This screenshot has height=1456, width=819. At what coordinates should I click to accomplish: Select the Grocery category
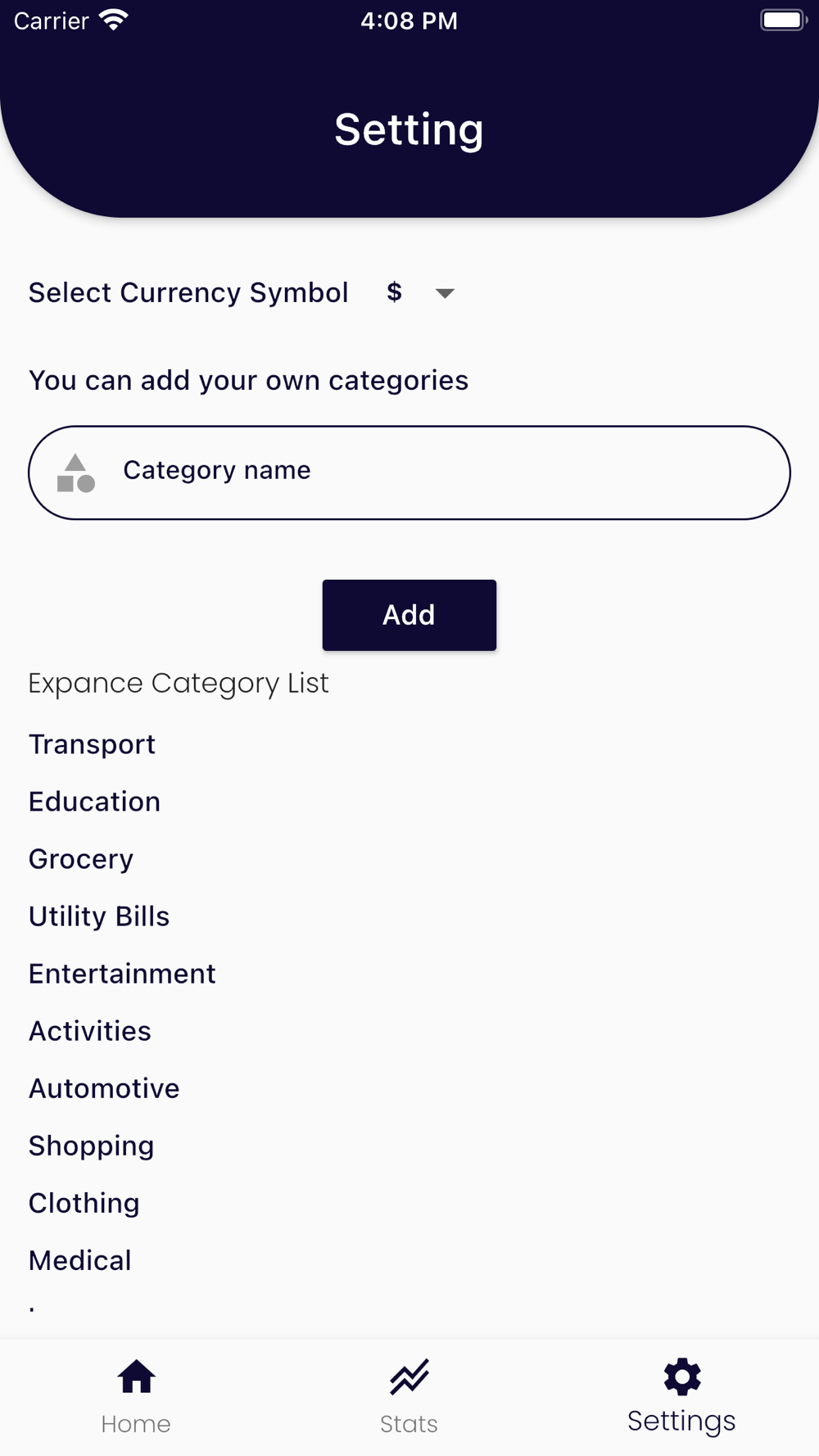[x=81, y=859]
